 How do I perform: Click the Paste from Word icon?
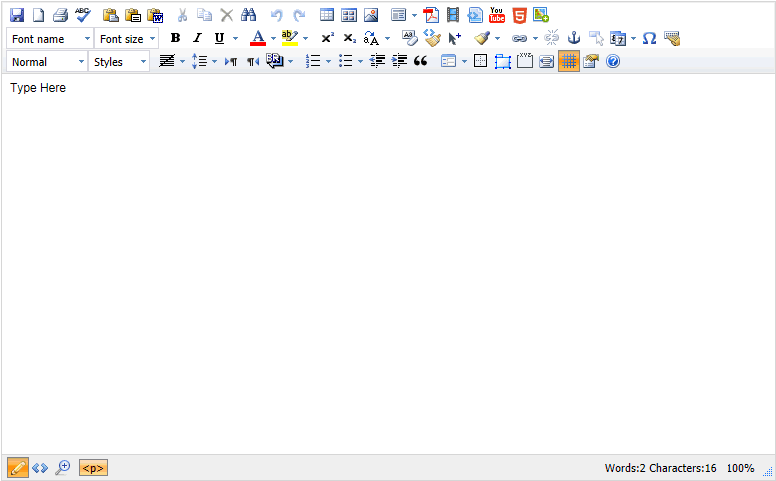(x=155, y=15)
